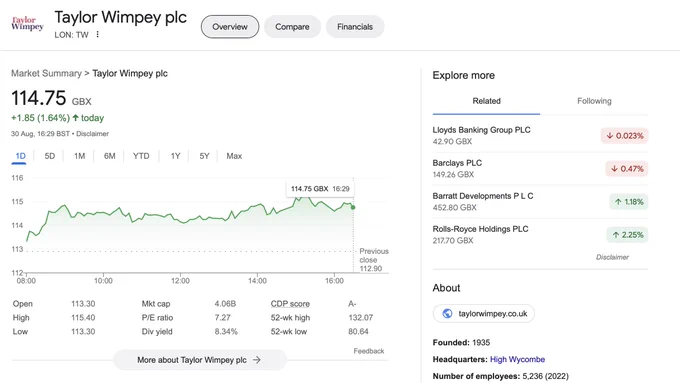Image resolution: width=680 pixels, height=383 pixels.
Task: Click the globe icon for taylorwimpey.co.uk
Action: point(447,314)
